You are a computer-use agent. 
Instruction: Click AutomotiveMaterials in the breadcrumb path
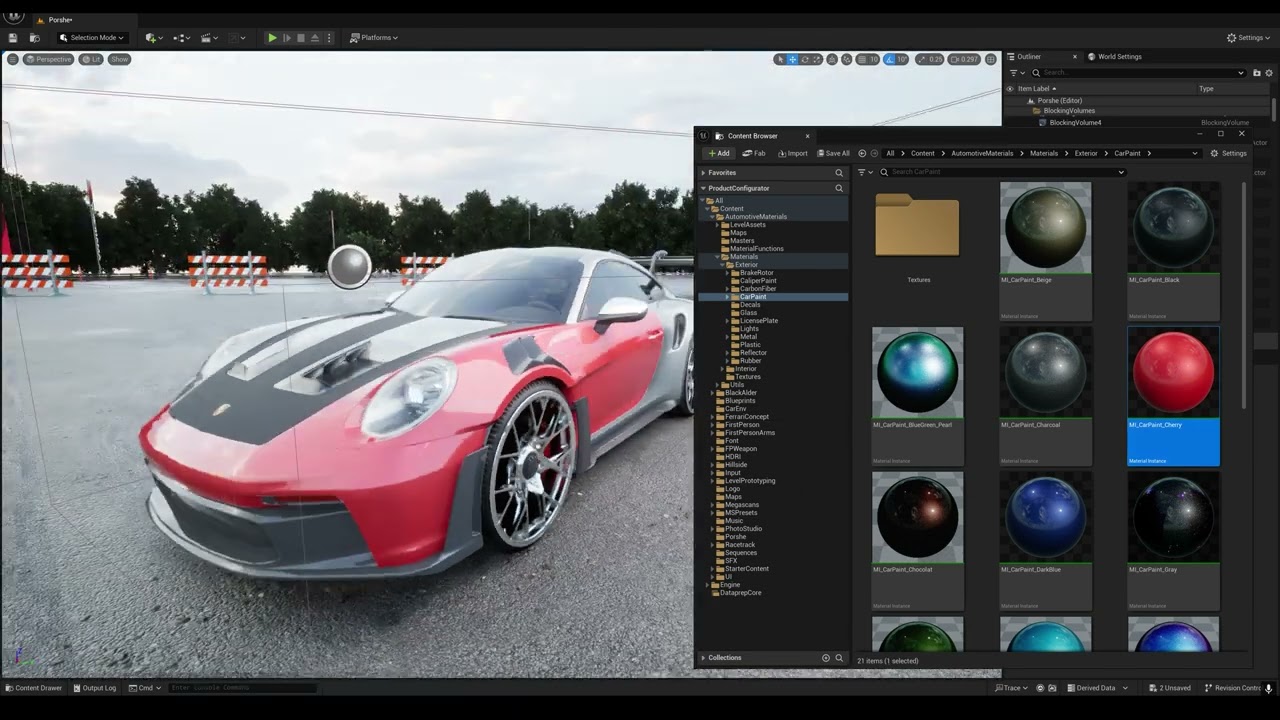tap(982, 153)
